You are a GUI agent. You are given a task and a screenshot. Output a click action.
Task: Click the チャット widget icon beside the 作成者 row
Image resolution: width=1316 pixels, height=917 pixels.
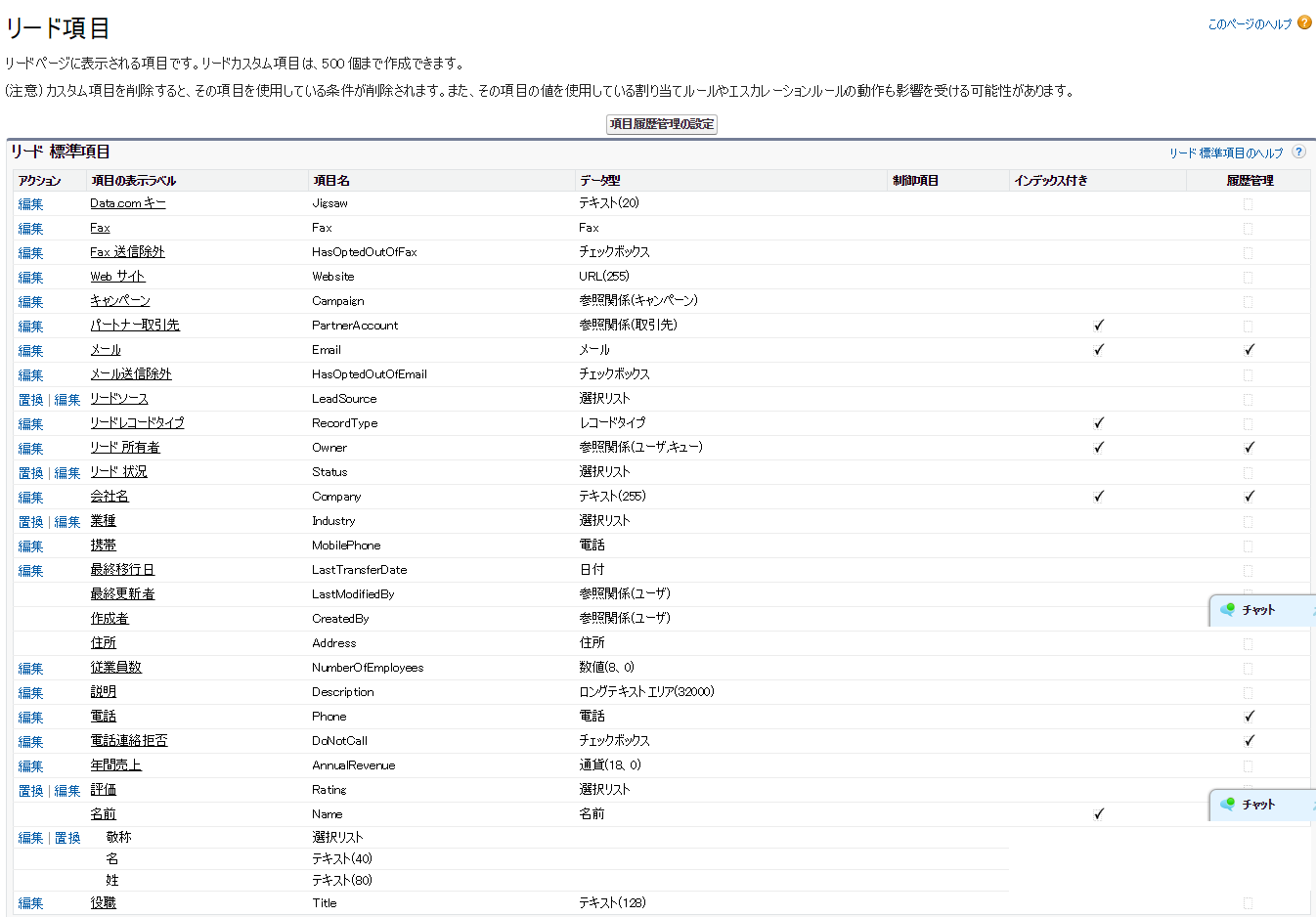(1228, 610)
